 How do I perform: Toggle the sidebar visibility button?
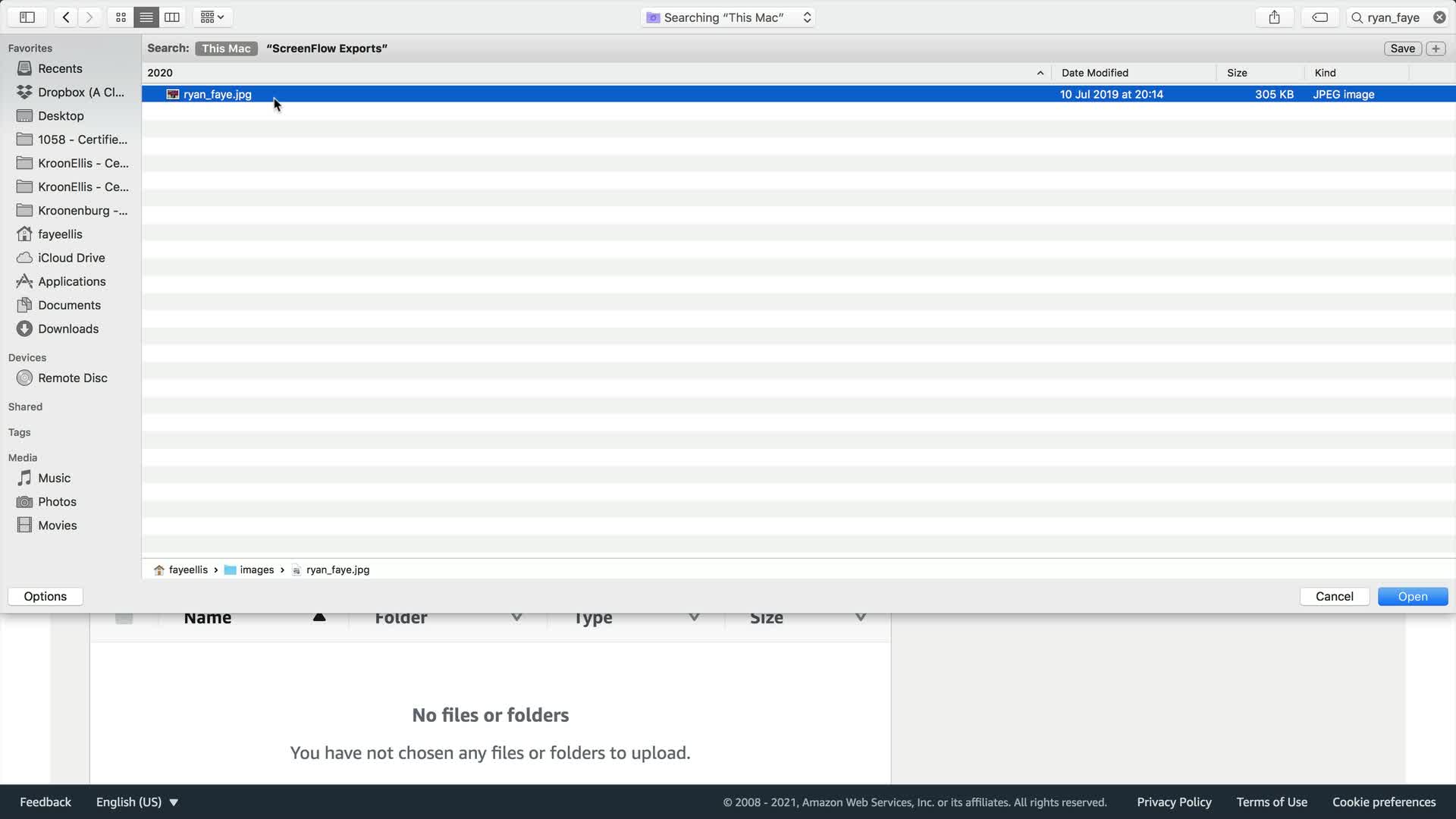pos(27,17)
